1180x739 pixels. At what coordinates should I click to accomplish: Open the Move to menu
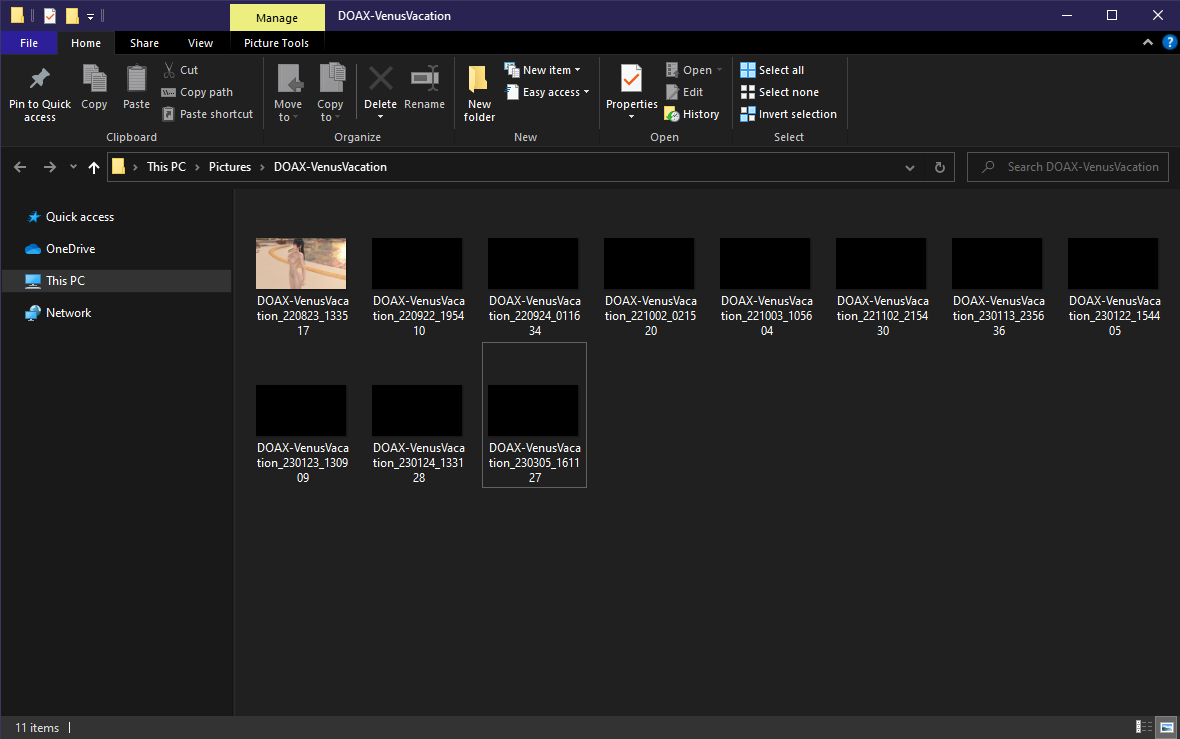tap(288, 93)
